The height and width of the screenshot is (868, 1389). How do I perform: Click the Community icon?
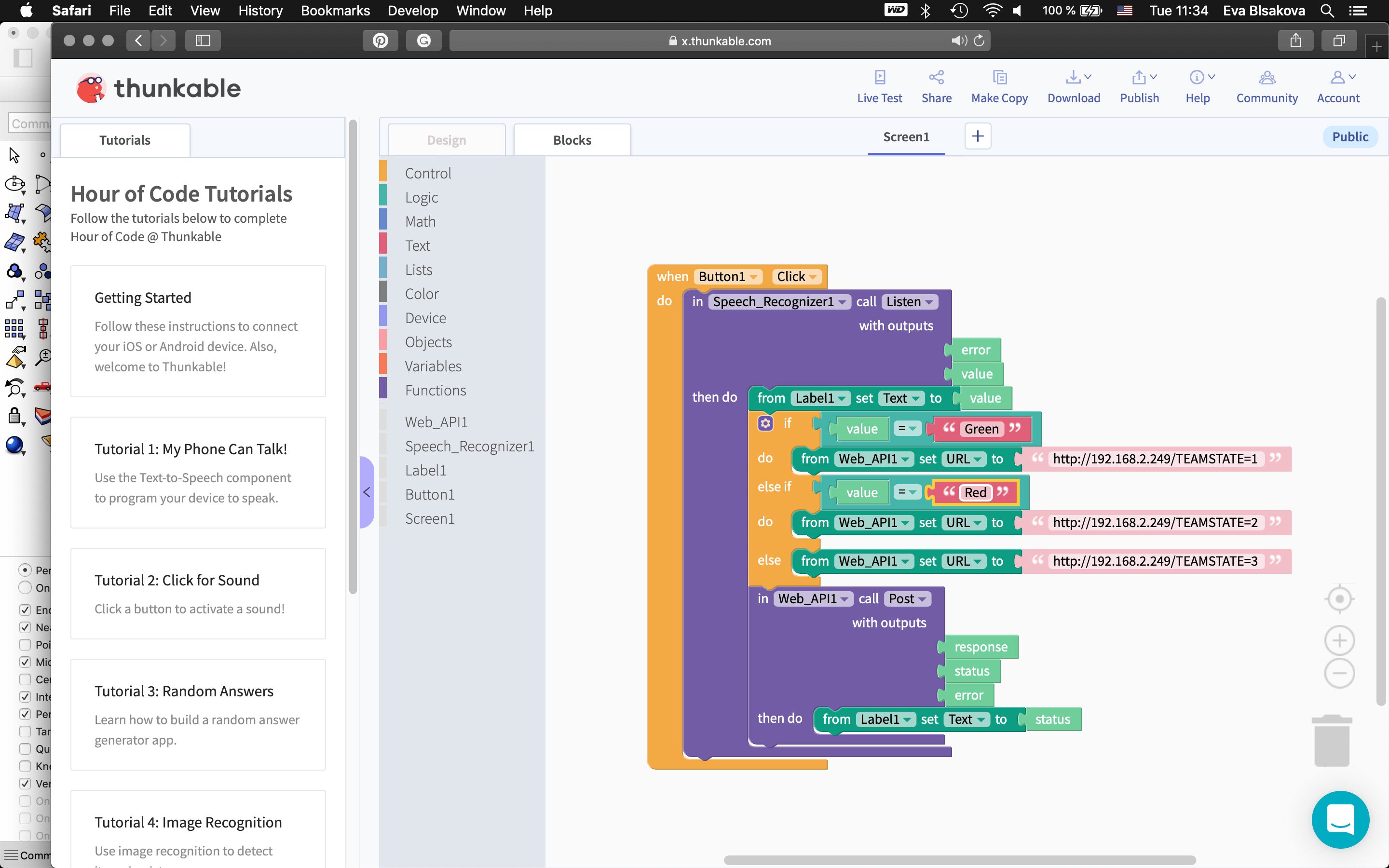(1267, 78)
